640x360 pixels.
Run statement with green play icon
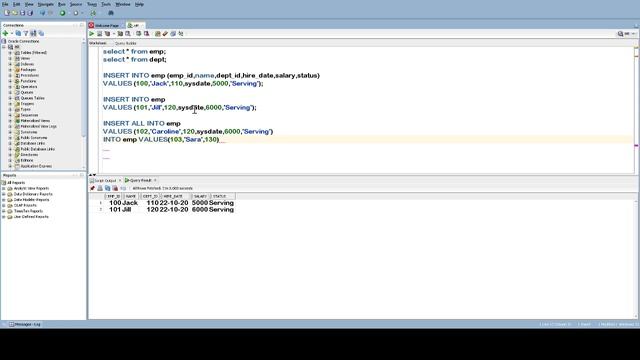[x=92, y=34]
